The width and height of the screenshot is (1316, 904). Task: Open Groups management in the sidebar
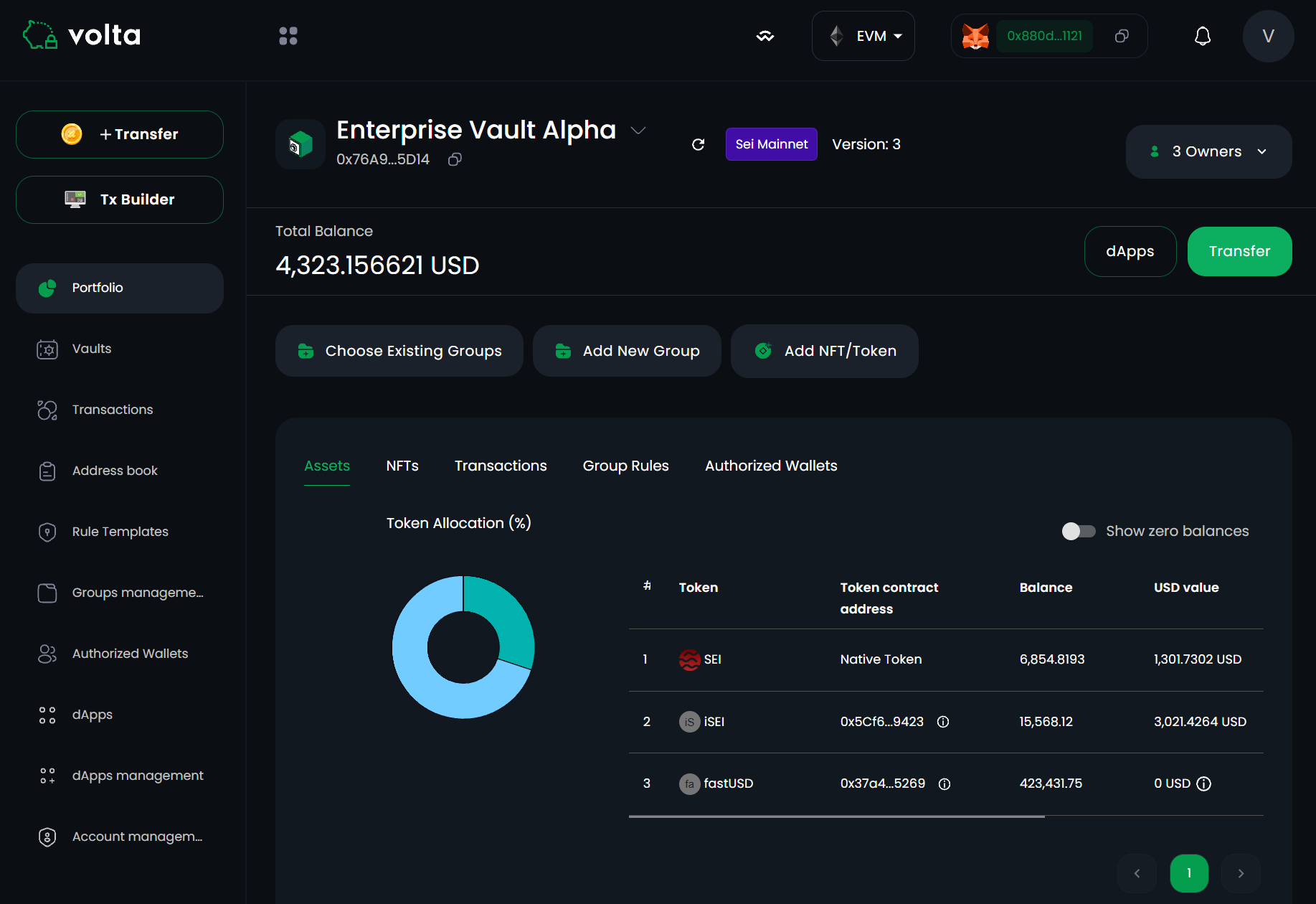coord(120,593)
